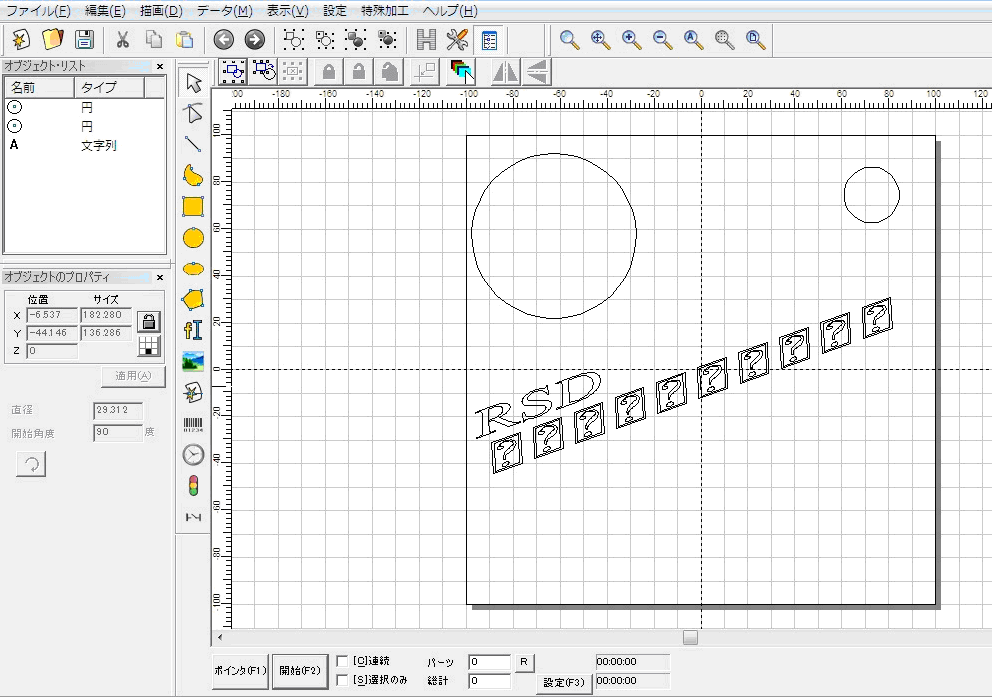The image size is (992, 697).
Task: Select the circle drawing tool
Action: (193, 238)
